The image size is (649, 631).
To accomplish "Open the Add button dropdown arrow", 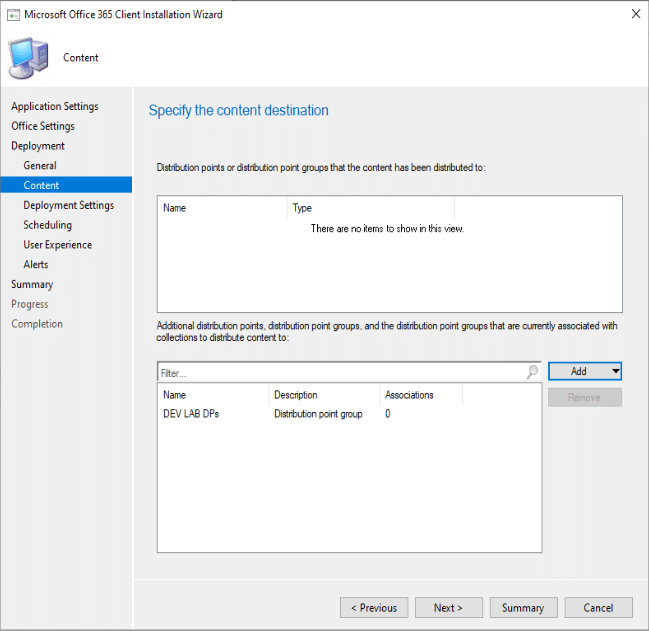I will (x=616, y=371).
